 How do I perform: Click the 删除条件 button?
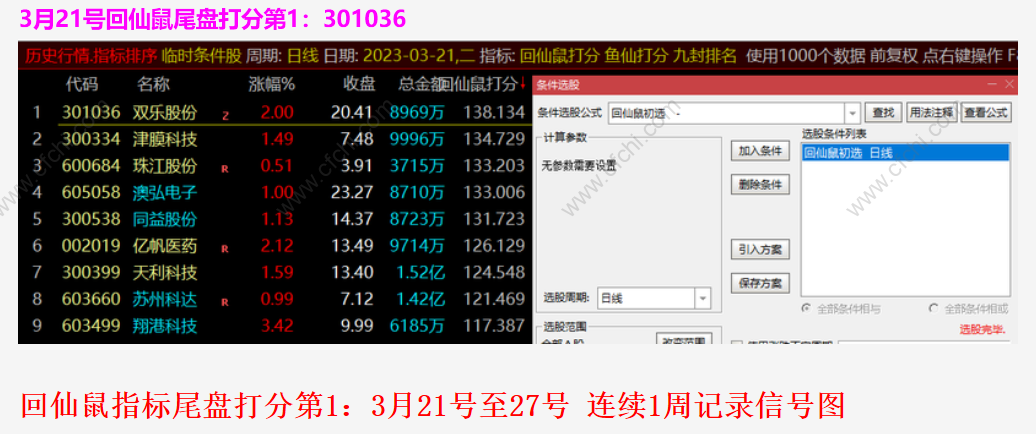pos(760,185)
